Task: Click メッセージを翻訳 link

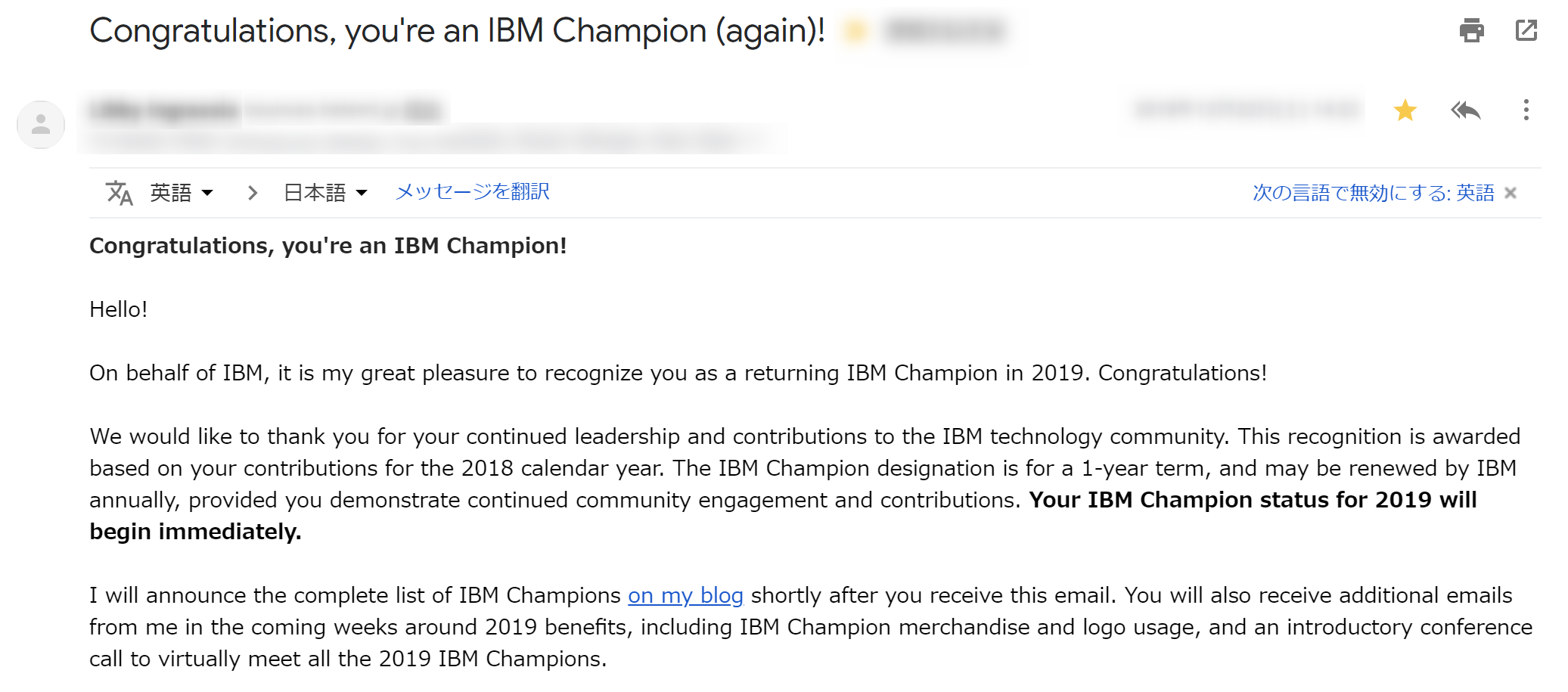Action: [x=472, y=192]
